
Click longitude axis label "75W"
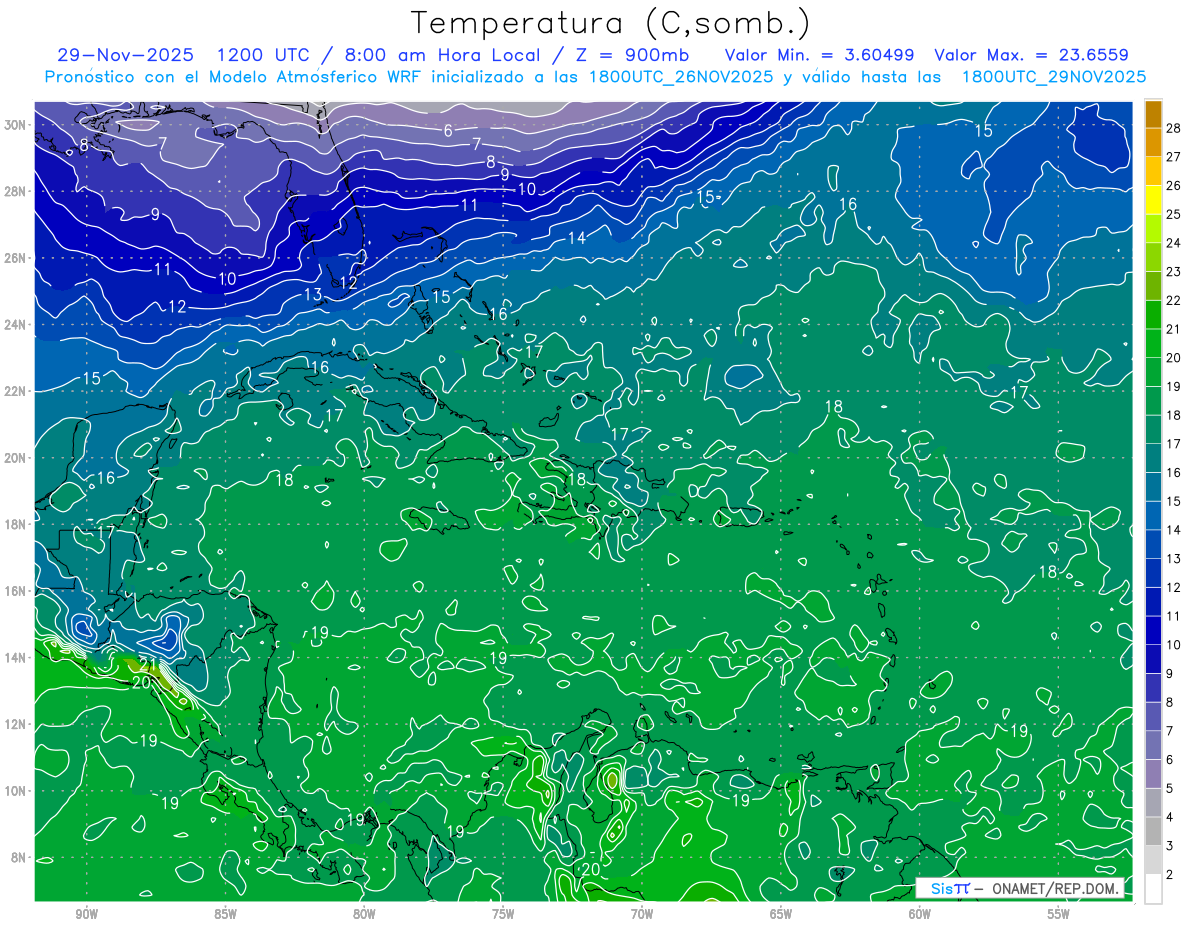pos(503,914)
